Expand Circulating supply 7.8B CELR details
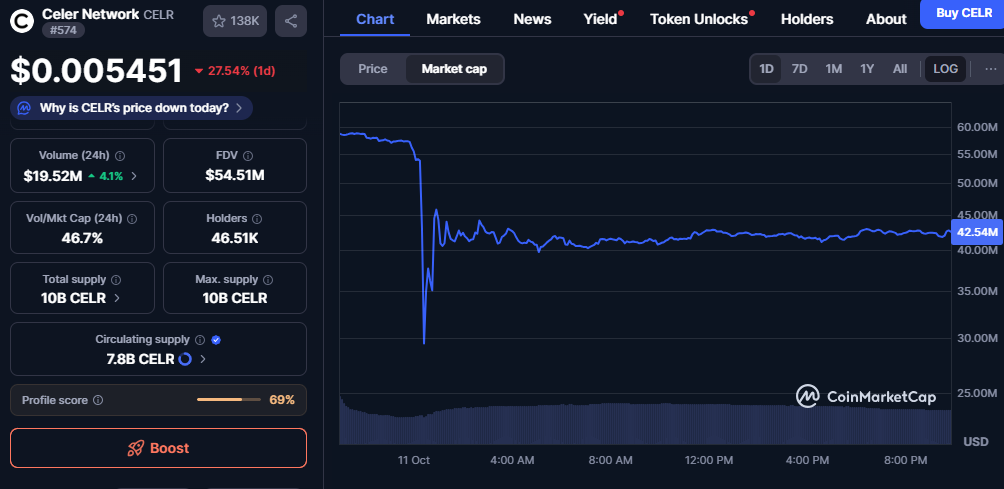The height and width of the screenshot is (489, 1004). (x=157, y=359)
